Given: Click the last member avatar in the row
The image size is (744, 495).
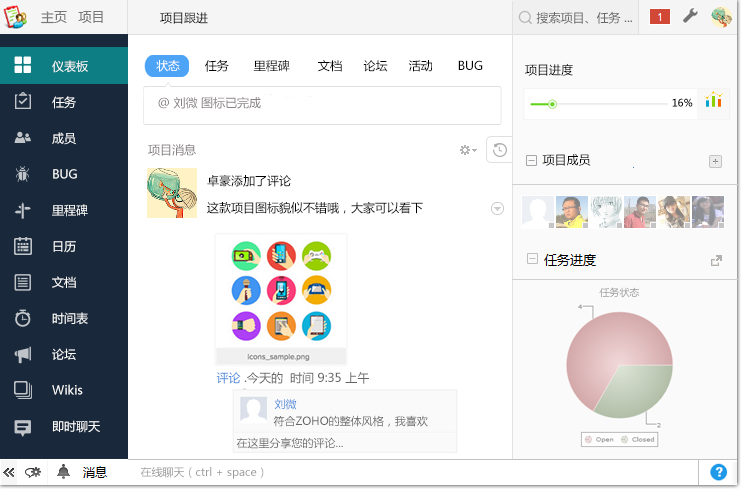Looking at the screenshot, I should click(708, 212).
